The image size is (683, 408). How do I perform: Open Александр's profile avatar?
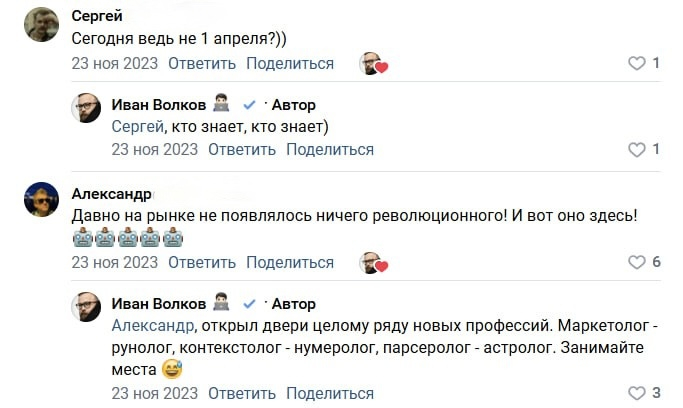pos(41,200)
